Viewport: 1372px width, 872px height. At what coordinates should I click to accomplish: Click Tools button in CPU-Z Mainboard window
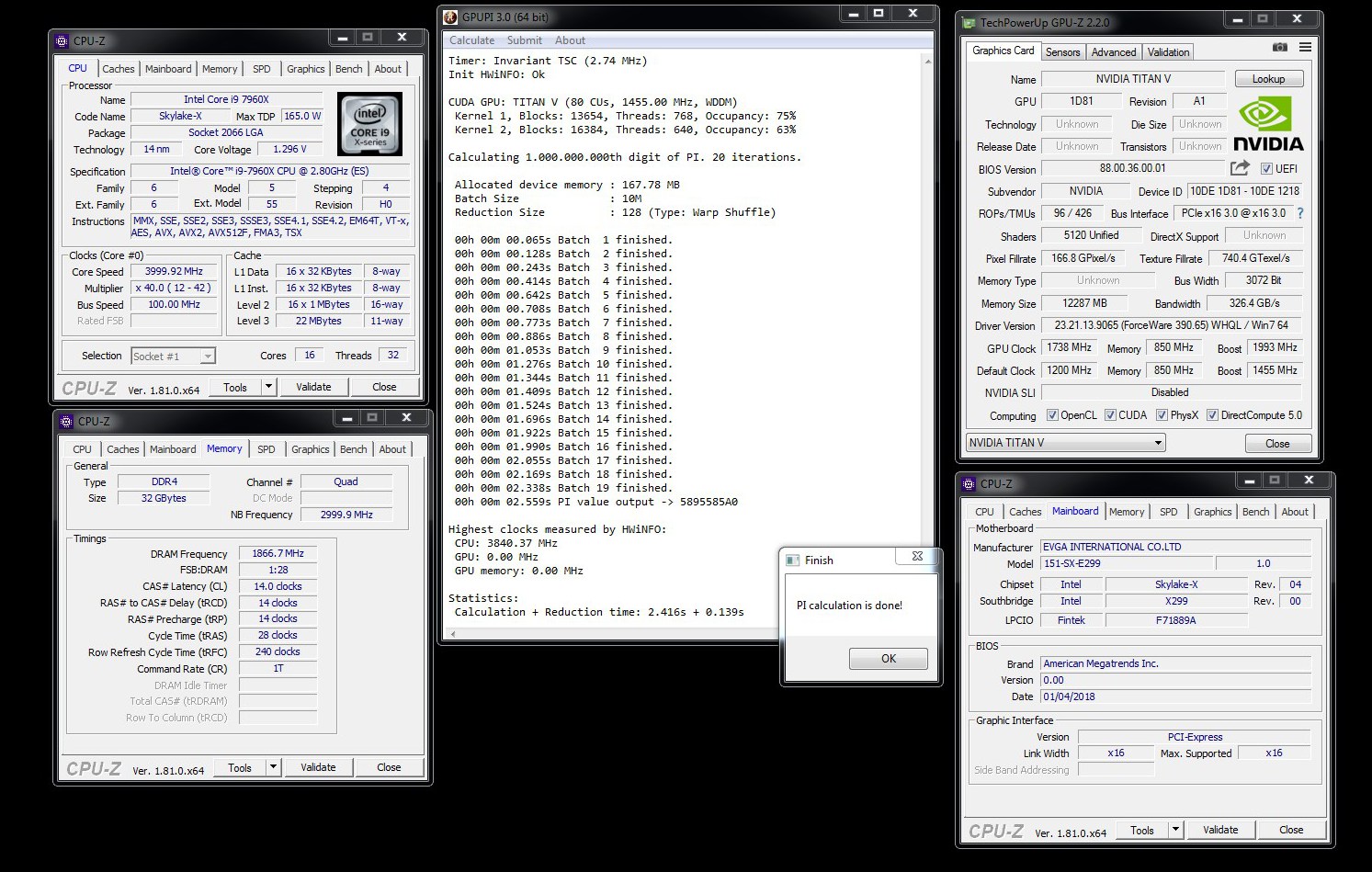(x=1142, y=830)
